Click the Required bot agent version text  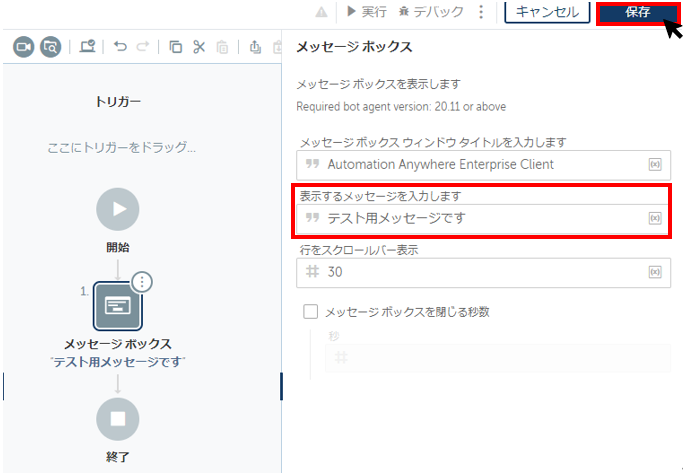(401, 107)
